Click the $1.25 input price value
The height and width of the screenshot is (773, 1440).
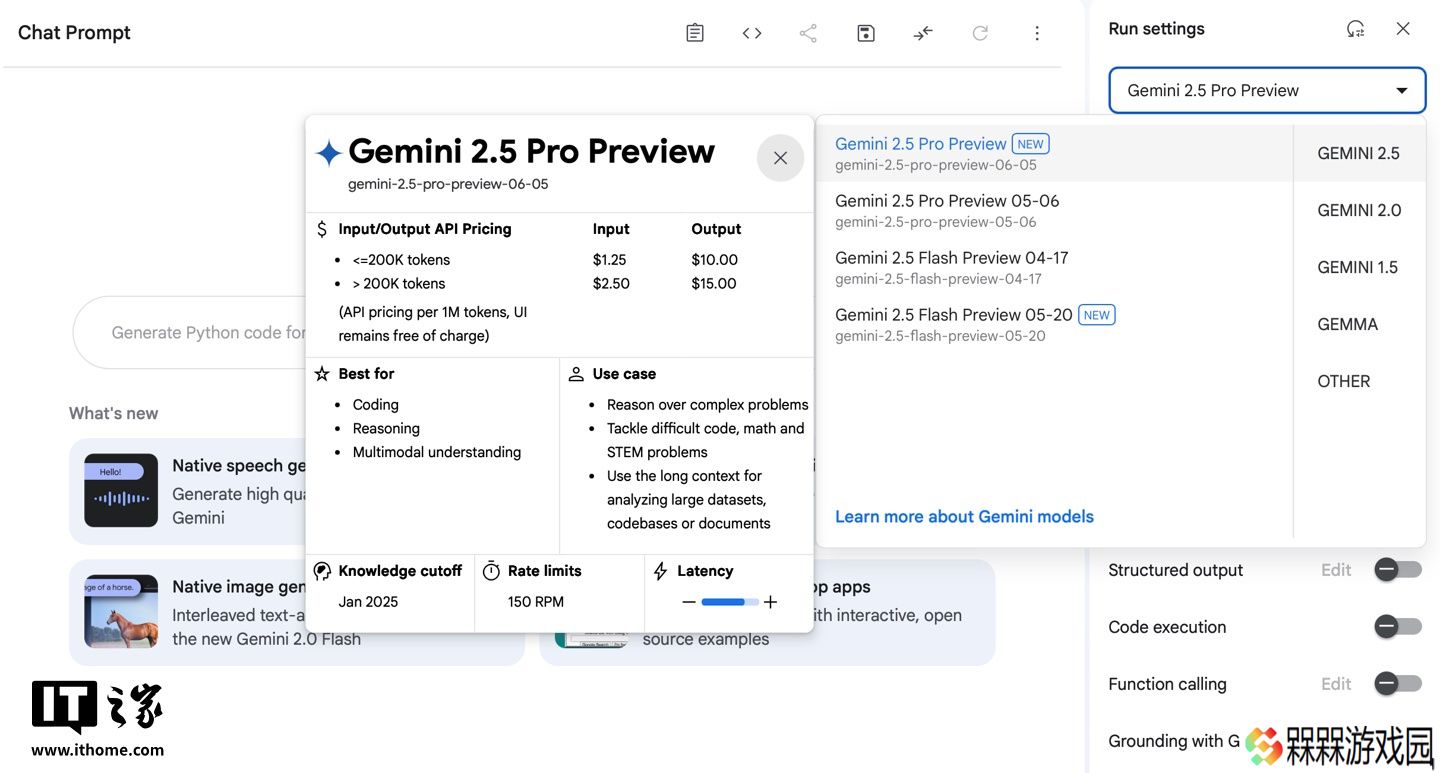point(611,259)
